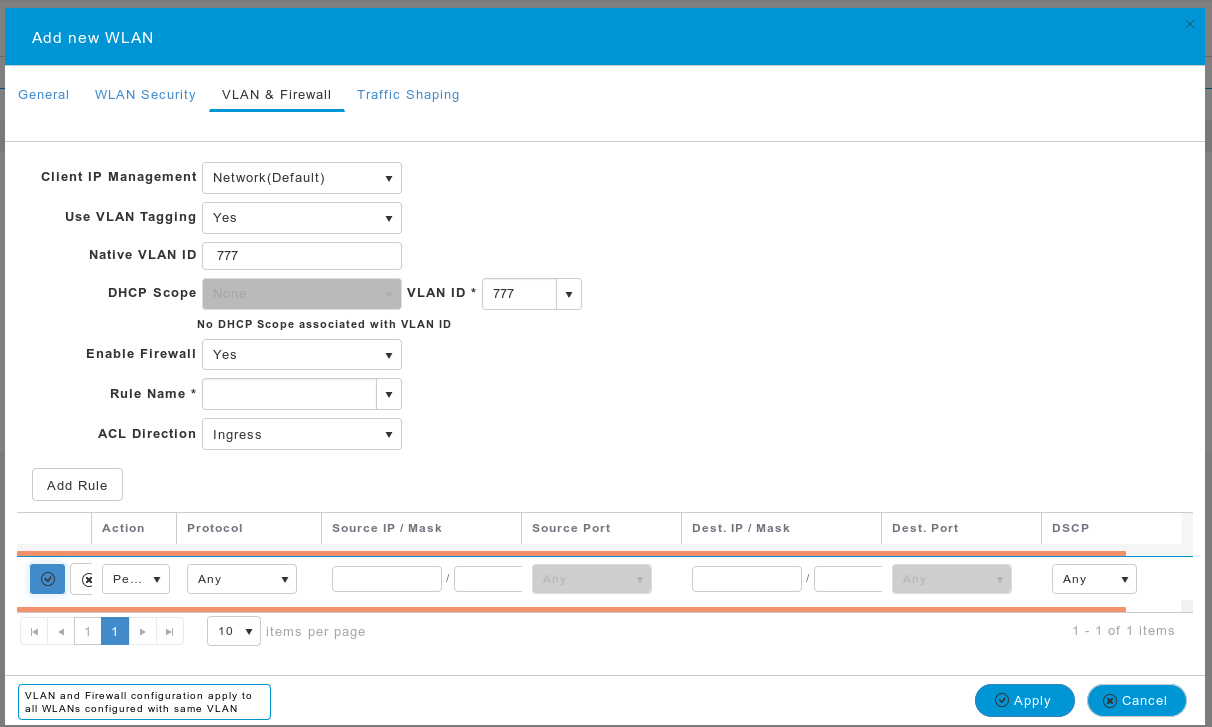The image size is (1212, 727).
Task: Click the Add Rule button
Action: [77, 484]
